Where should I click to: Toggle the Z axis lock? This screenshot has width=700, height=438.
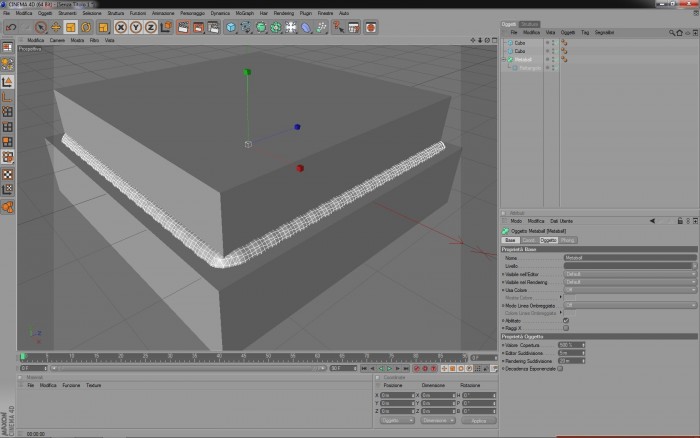pos(151,27)
